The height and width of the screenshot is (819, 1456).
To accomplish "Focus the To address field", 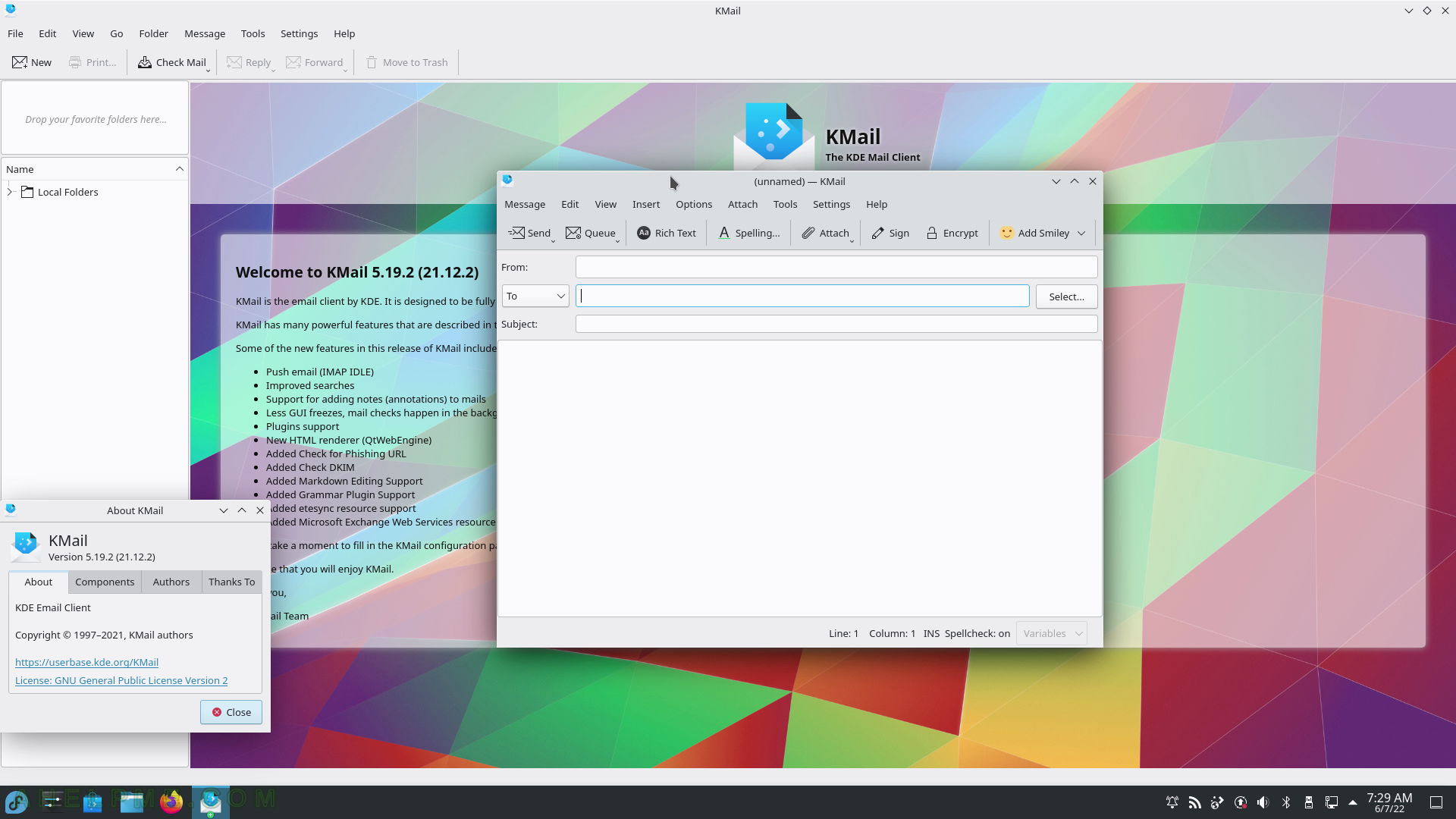I will point(802,296).
